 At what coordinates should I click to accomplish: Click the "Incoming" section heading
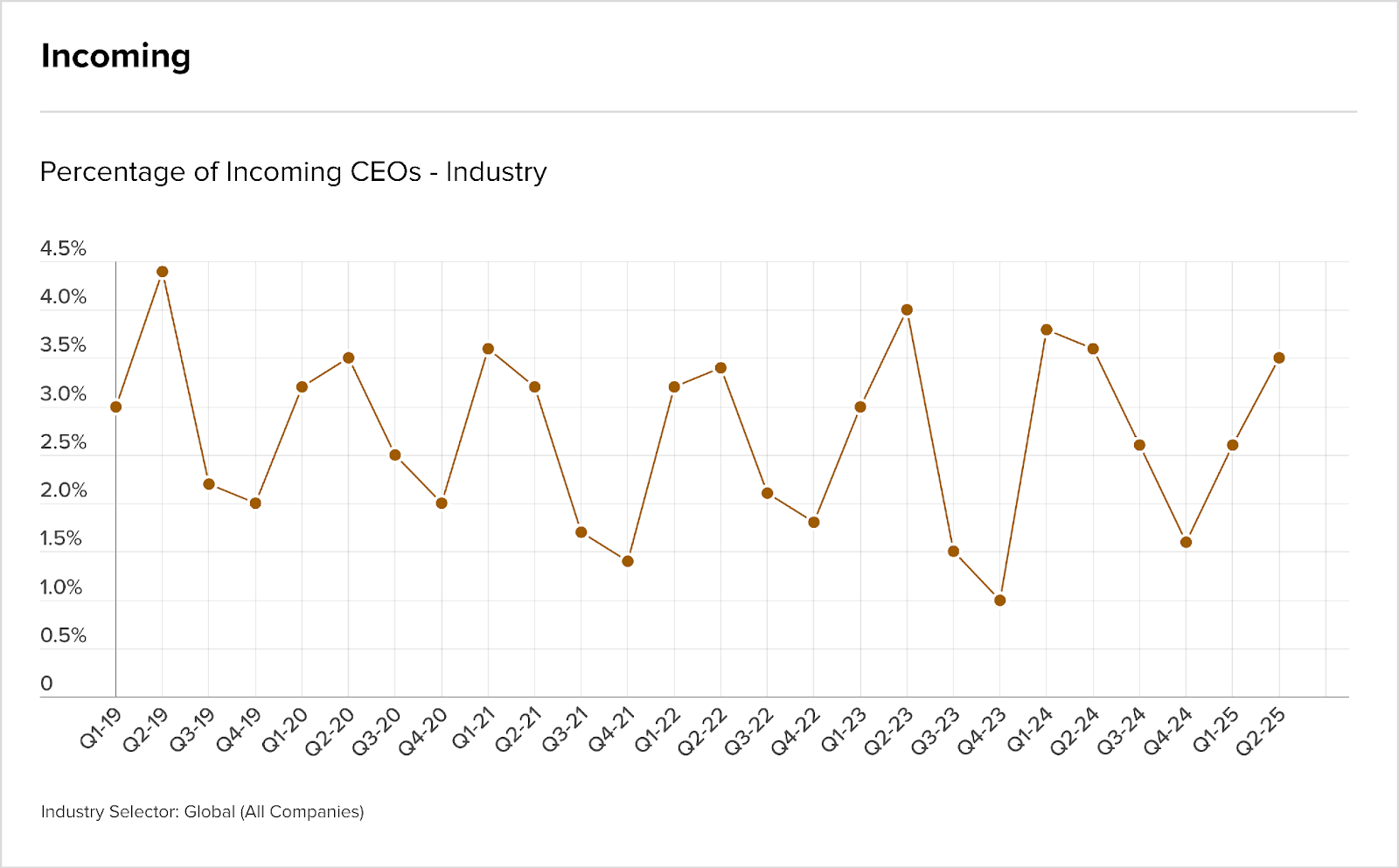point(115,56)
